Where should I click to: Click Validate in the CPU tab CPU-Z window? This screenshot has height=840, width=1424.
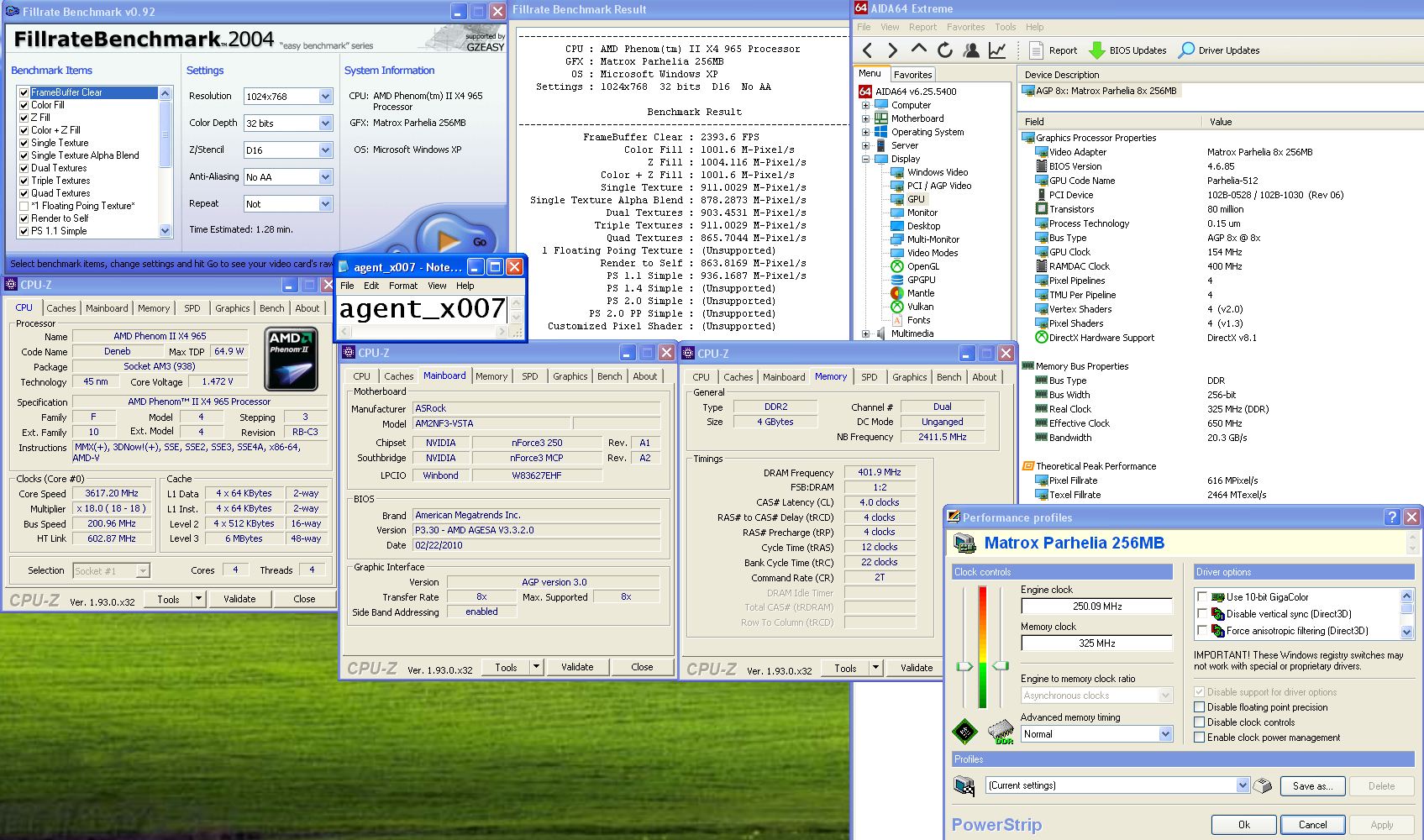tap(239, 599)
